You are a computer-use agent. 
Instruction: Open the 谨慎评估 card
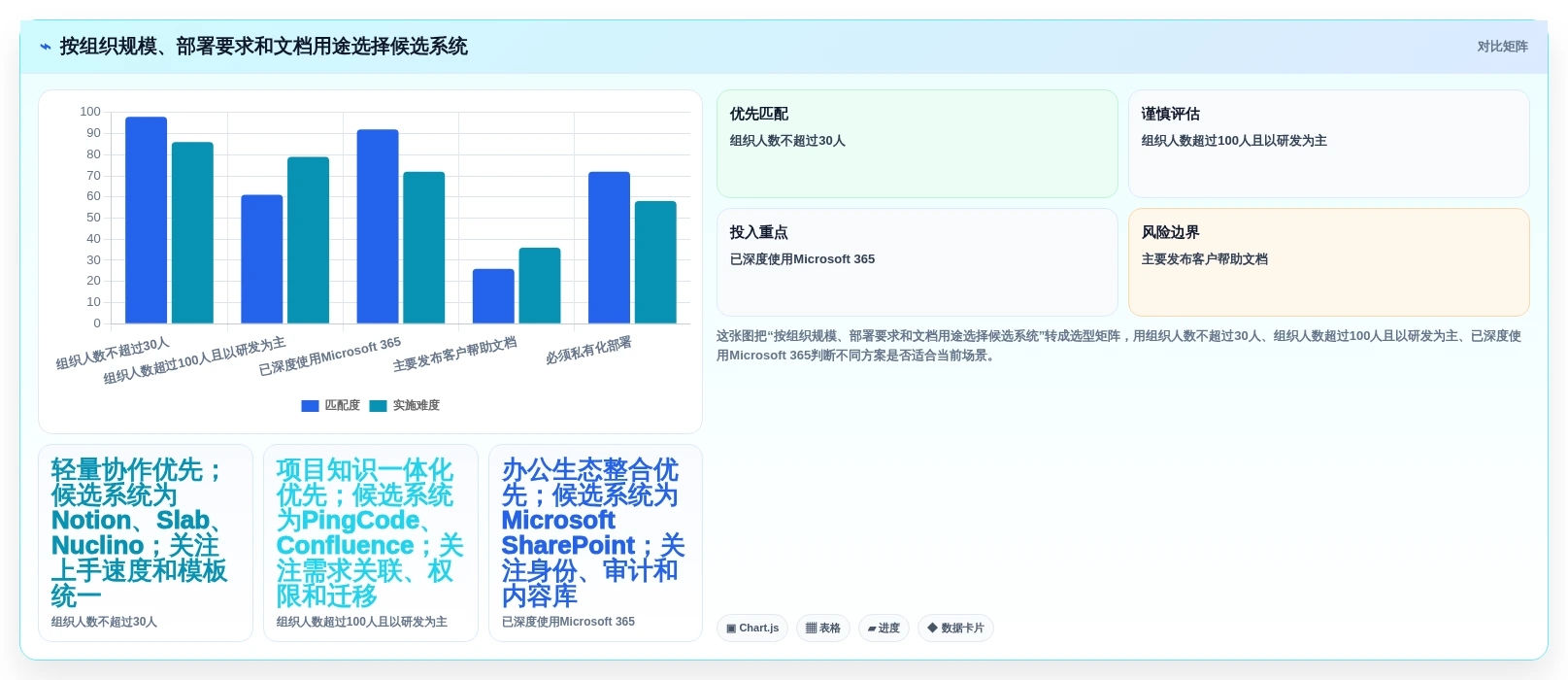[1329, 144]
